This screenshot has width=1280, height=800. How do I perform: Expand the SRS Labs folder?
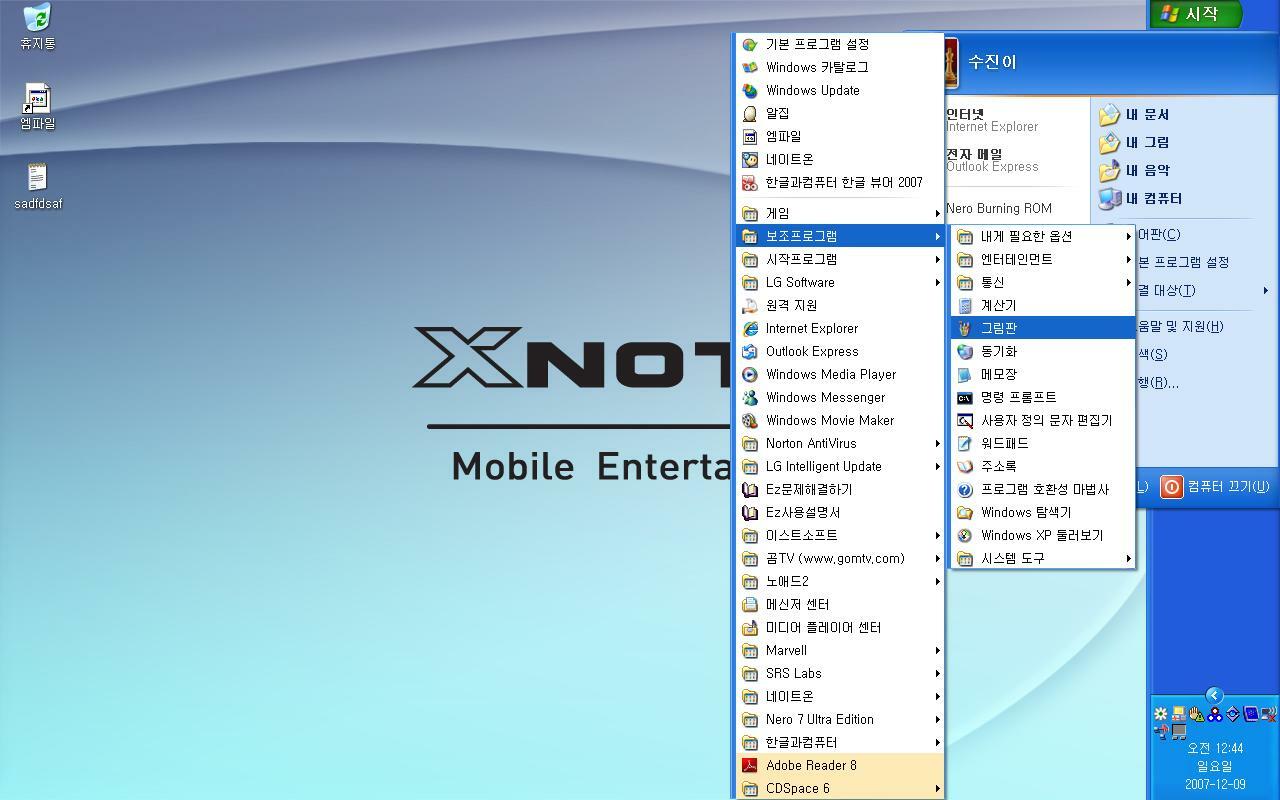[x=840, y=673]
